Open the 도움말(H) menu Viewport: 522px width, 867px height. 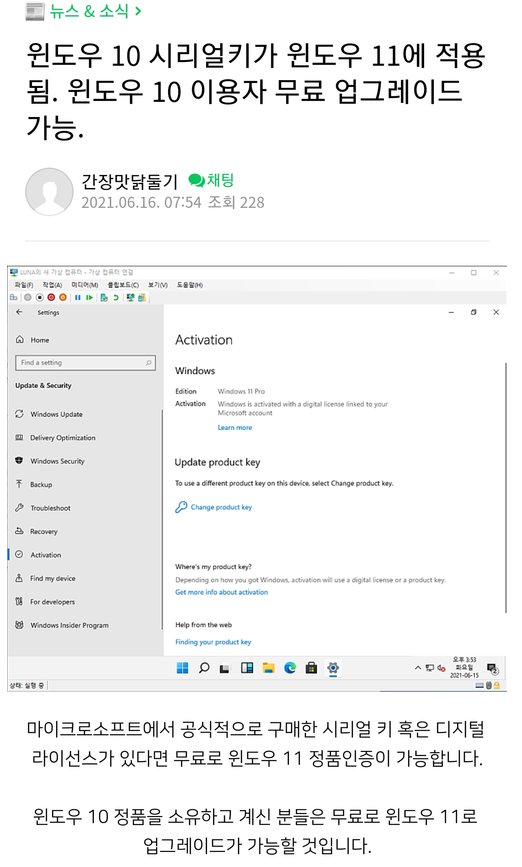(x=190, y=285)
